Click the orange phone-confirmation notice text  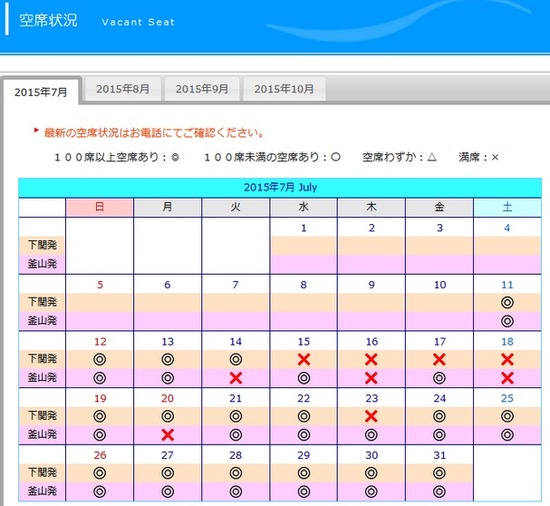point(154,133)
